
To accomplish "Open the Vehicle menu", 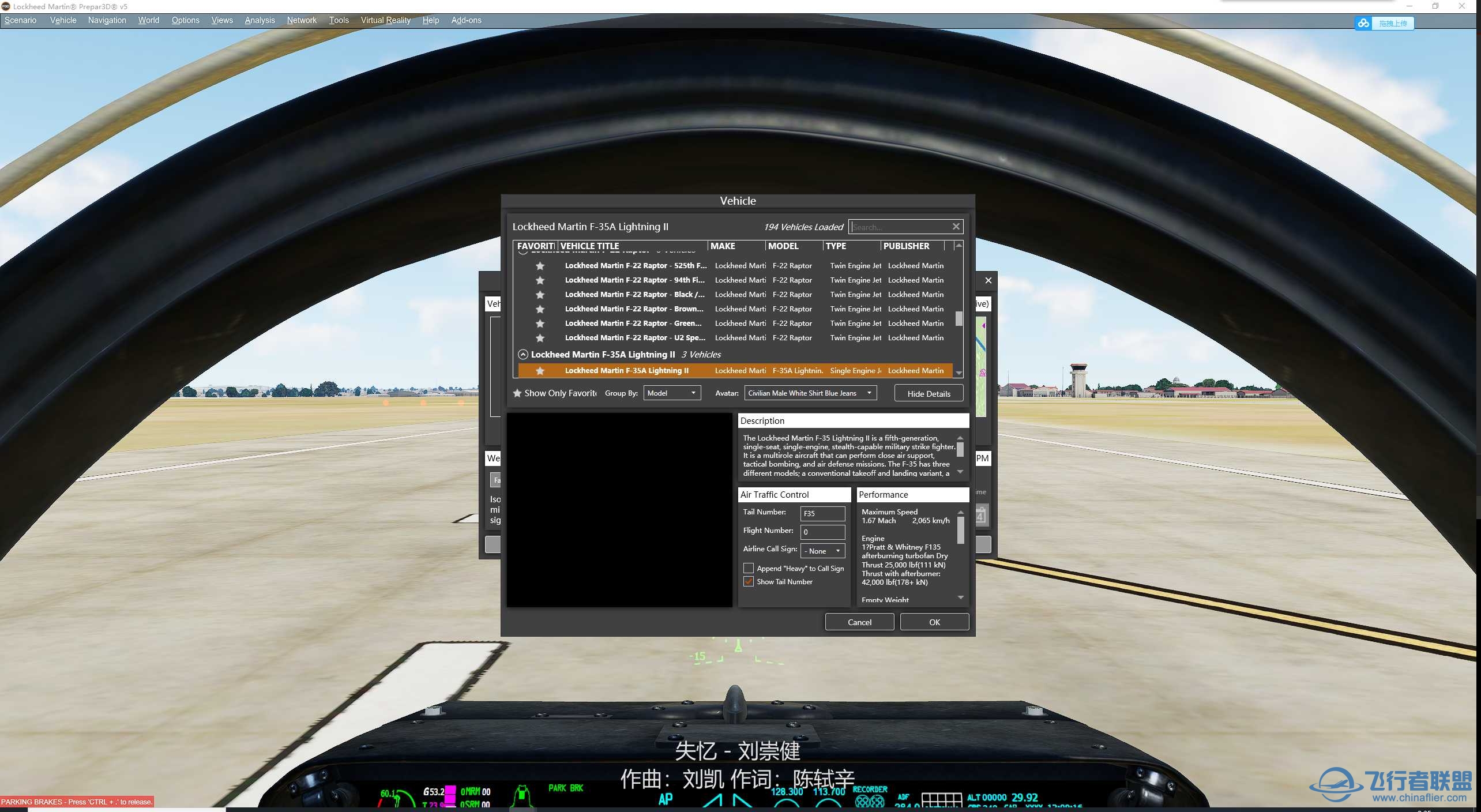I will (63, 20).
